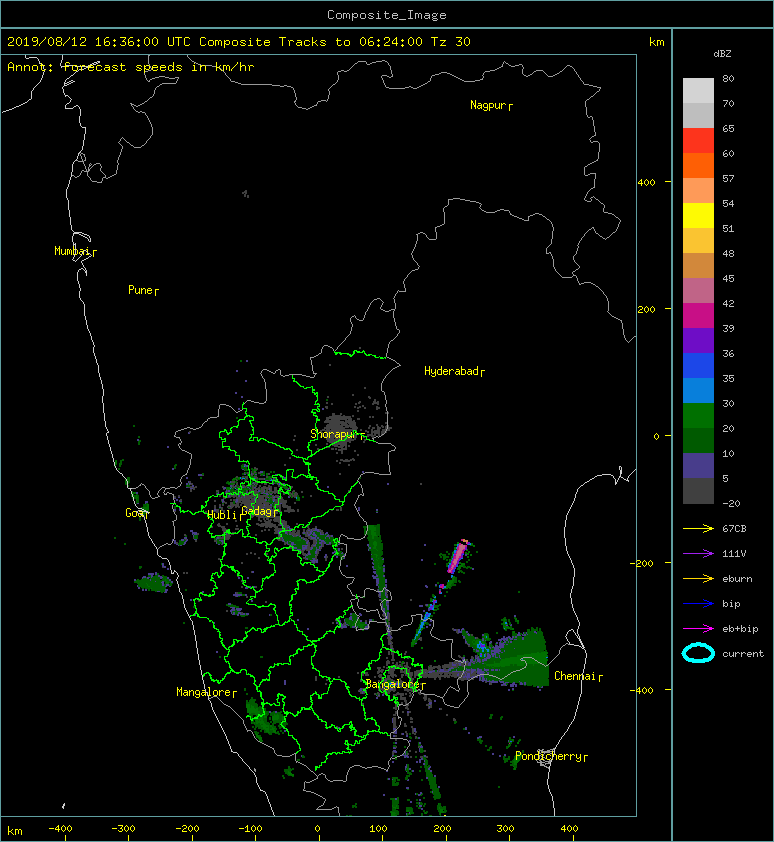Click the cyan current ellipse symbol
The width and height of the screenshot is (774, 842).
[698, 653]
